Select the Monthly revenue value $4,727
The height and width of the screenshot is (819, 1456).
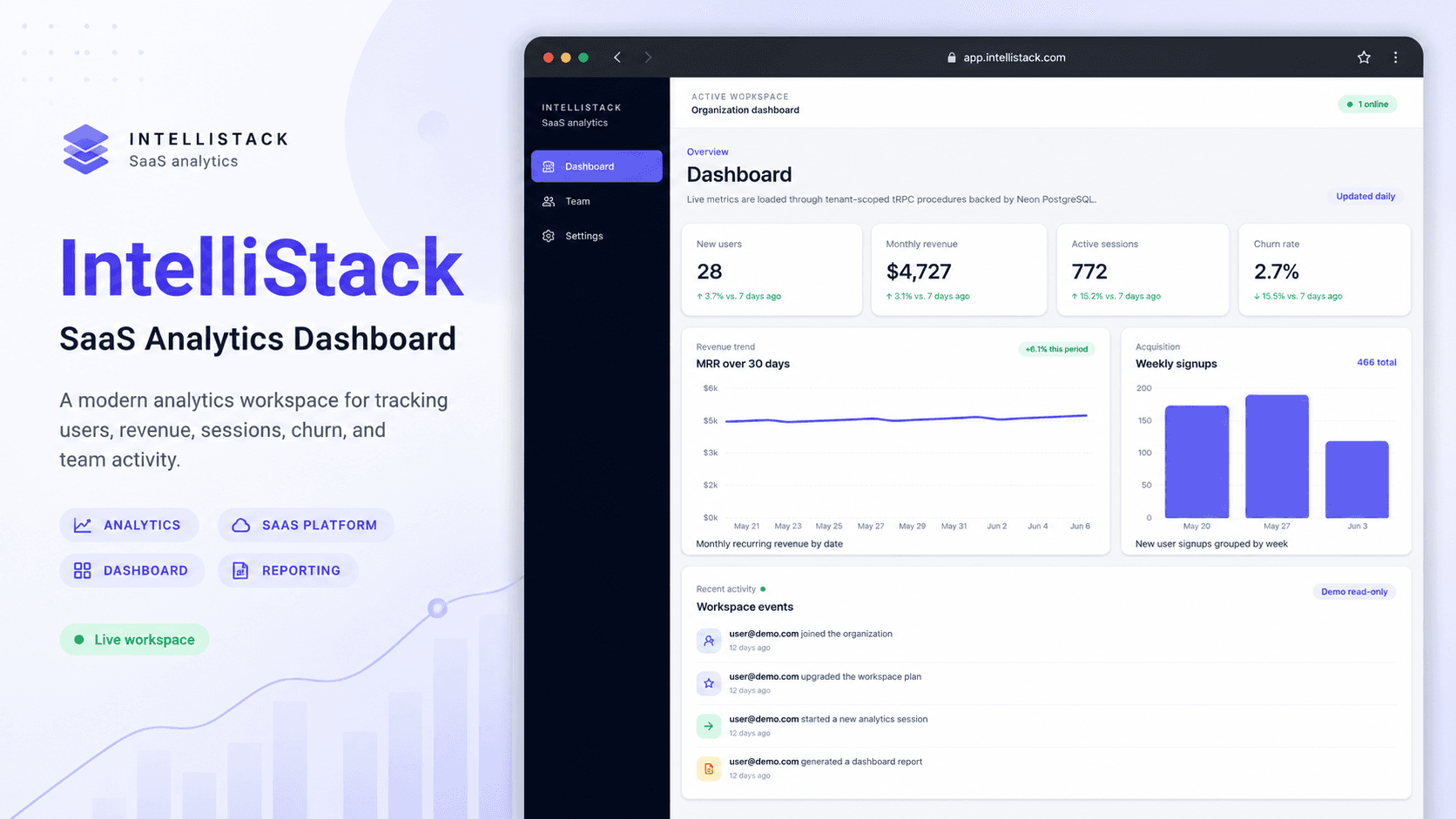coord(919,272)
